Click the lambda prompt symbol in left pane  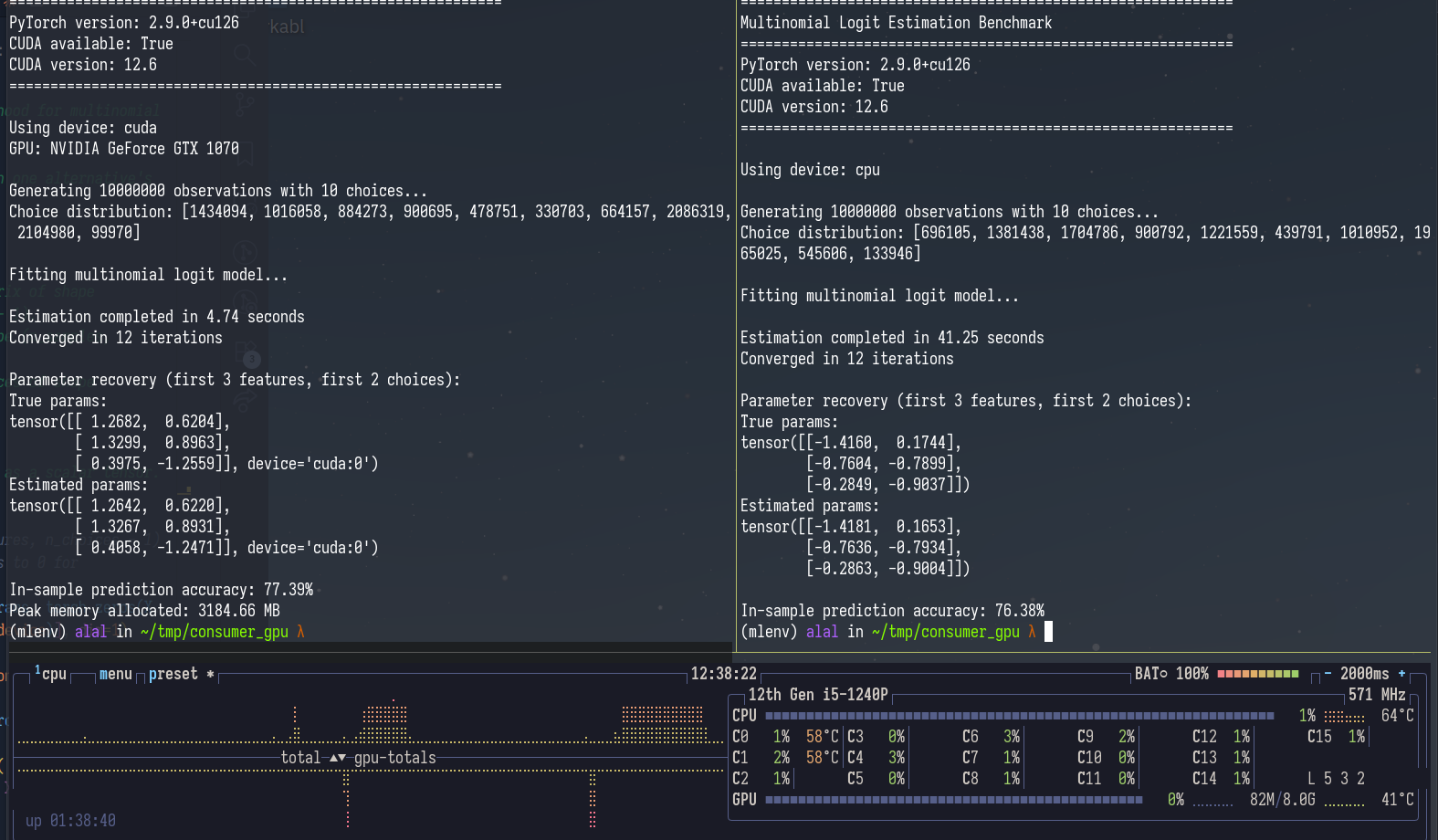coord(300,632)
